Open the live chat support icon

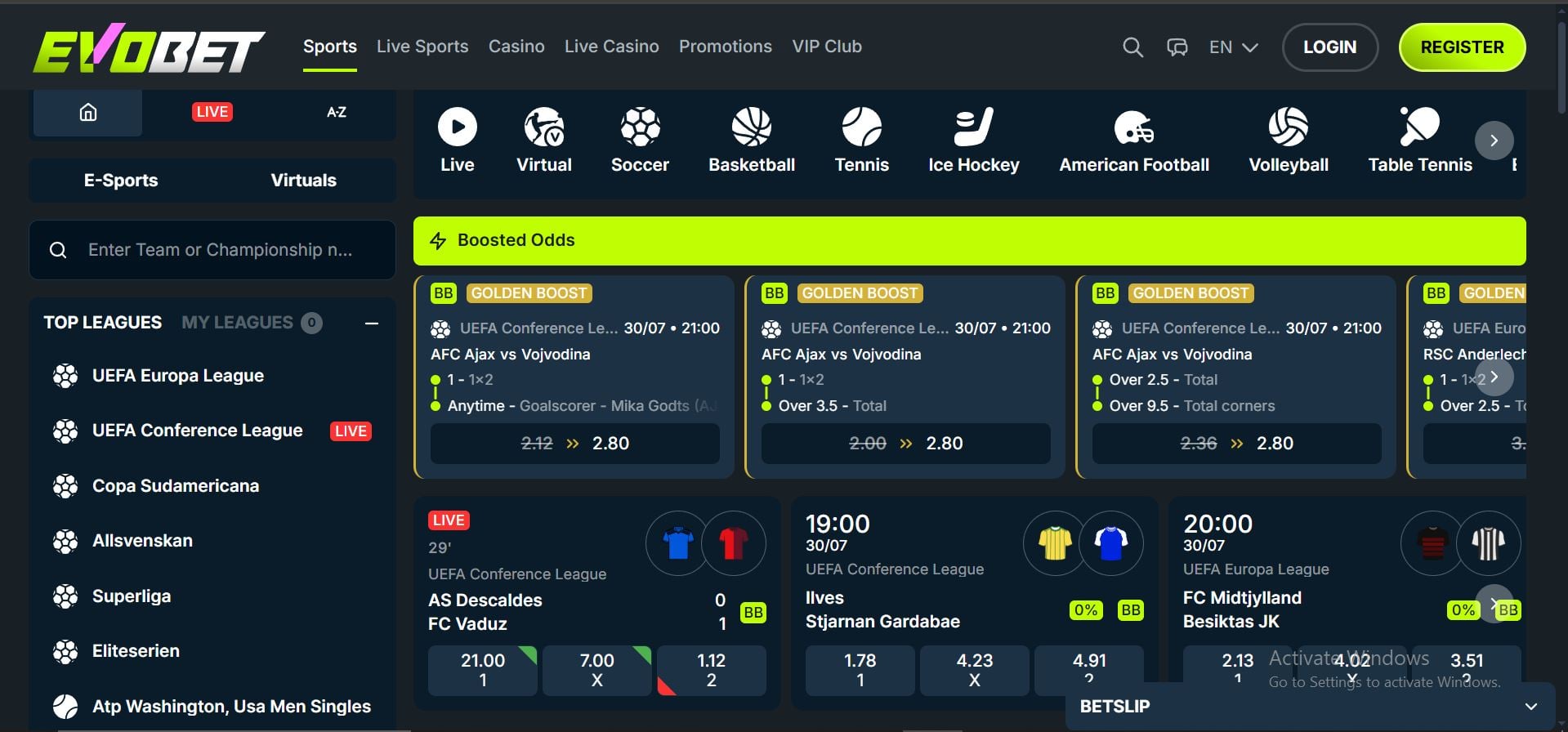[x=1177, y=47]
